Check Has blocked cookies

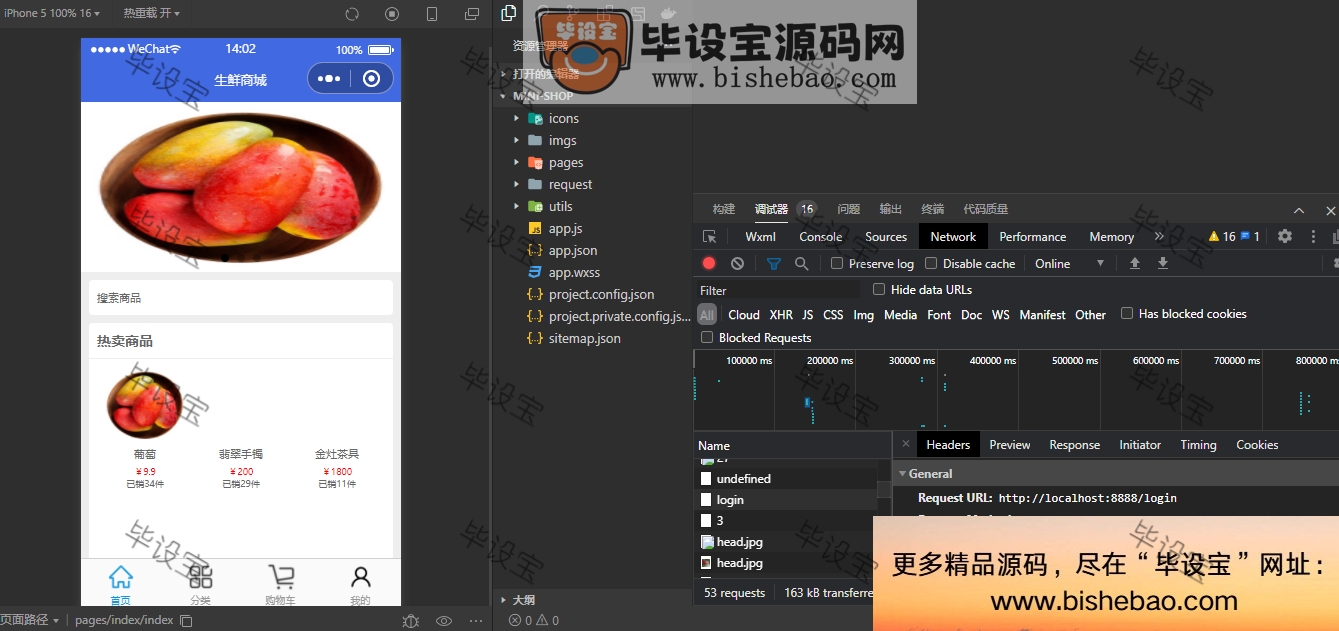(x=1127, y=313)
